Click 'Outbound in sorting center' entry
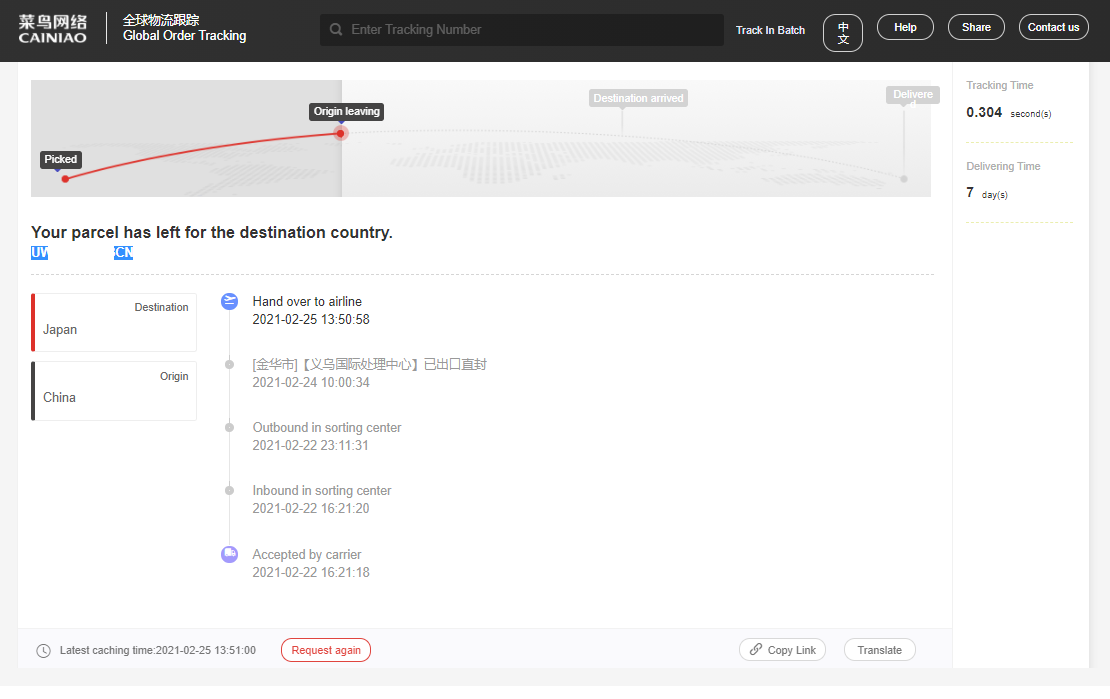Image resolution: width=1110 pixels, height=699 pixels. coord(327,428)
